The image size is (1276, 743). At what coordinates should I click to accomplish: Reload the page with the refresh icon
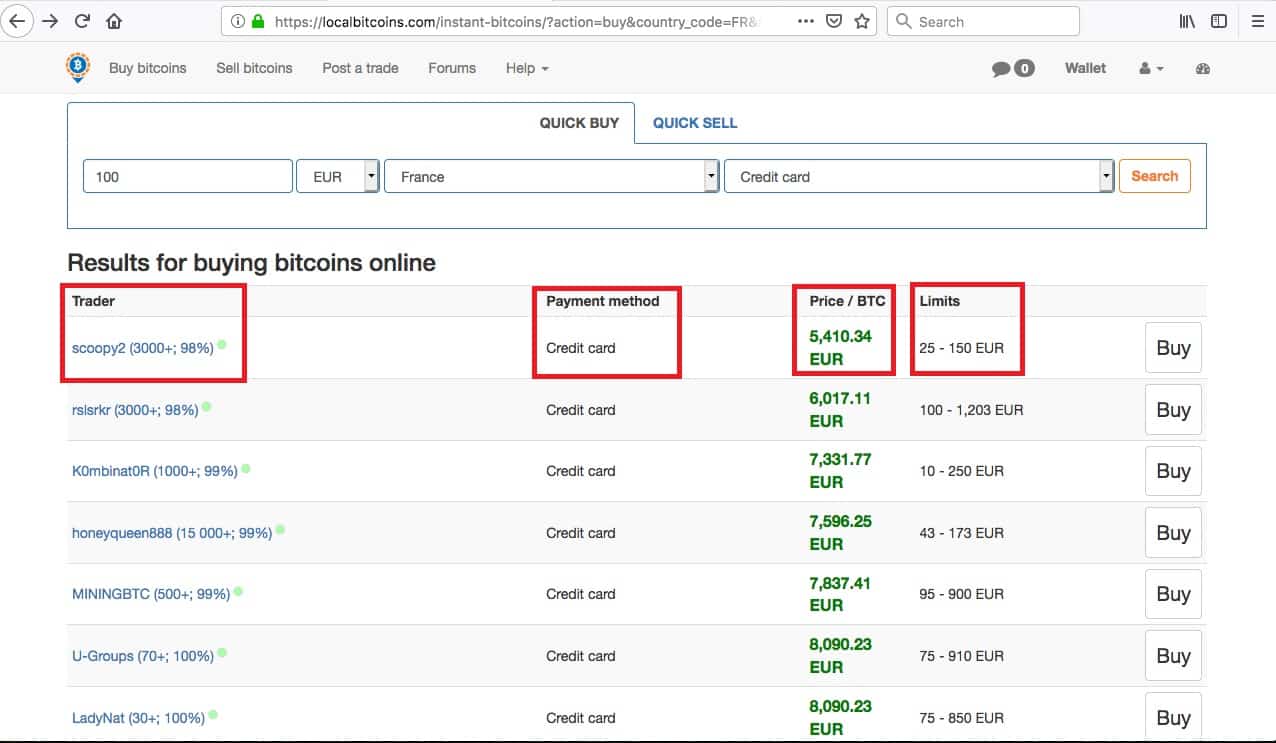pos(83,21)
